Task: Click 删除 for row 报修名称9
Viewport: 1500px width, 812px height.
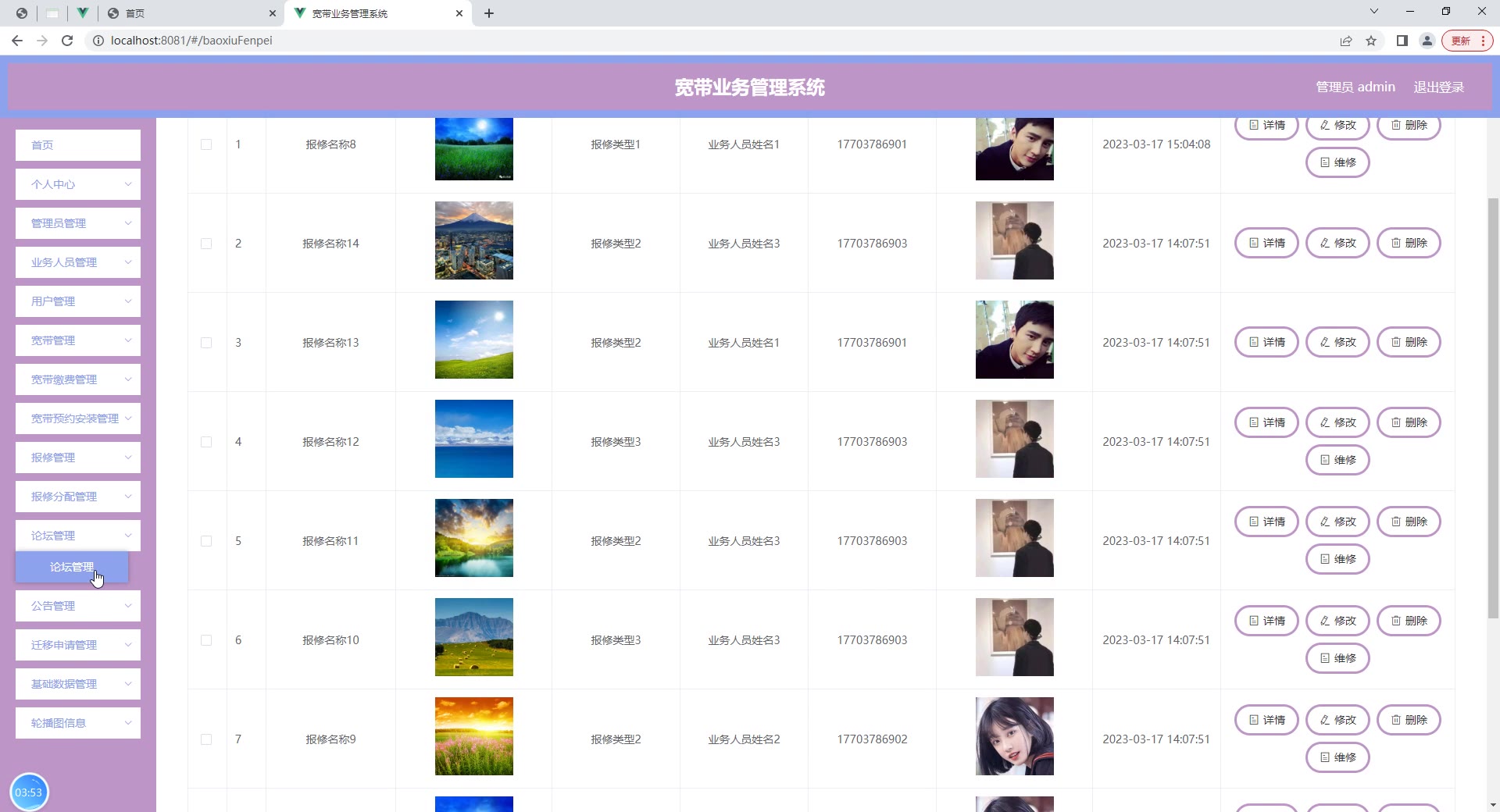Action: [1409, 720]
